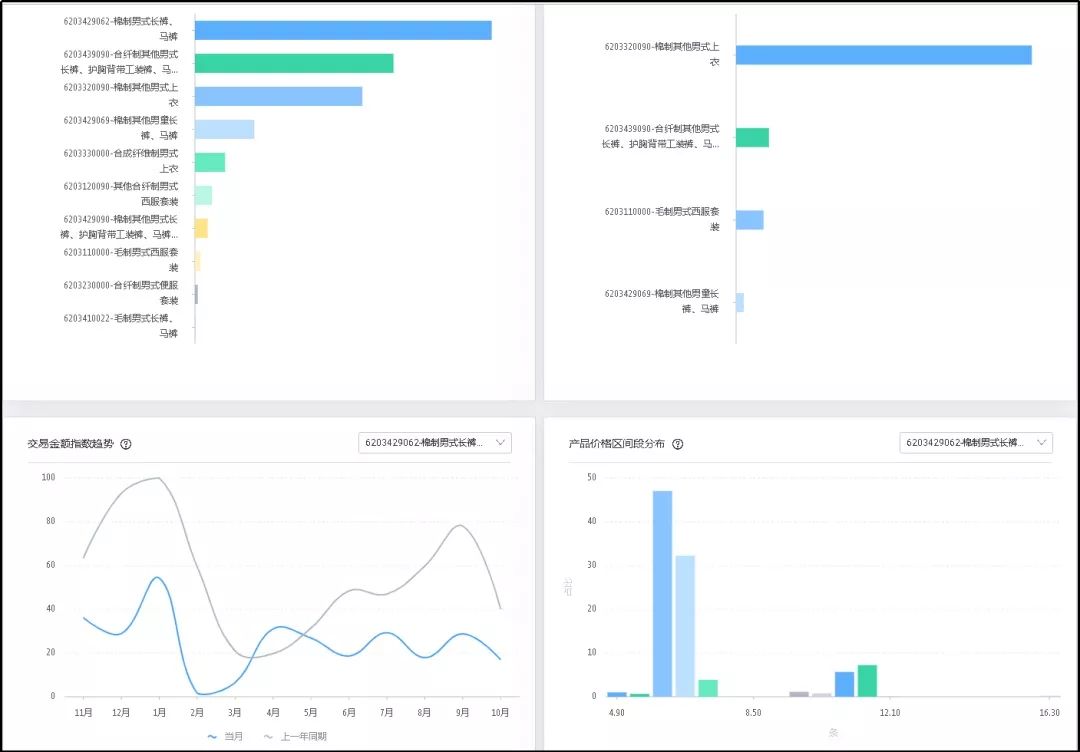Click pale blue 6203429069 bar in top-left chart

[224, 129]
